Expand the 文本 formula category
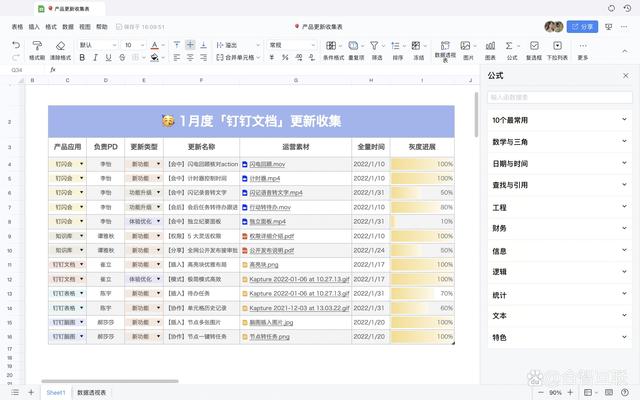The width and height of the screenshot is (640, 400). [560, 316]
